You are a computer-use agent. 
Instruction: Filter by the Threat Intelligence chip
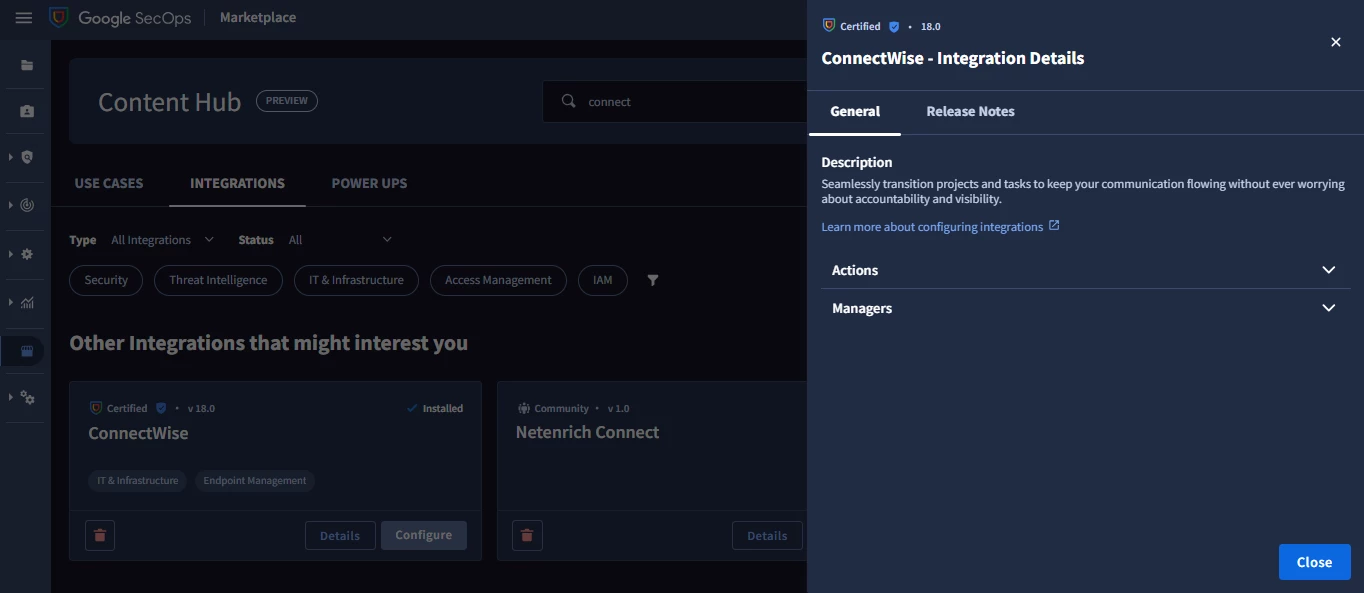[218, 280]
